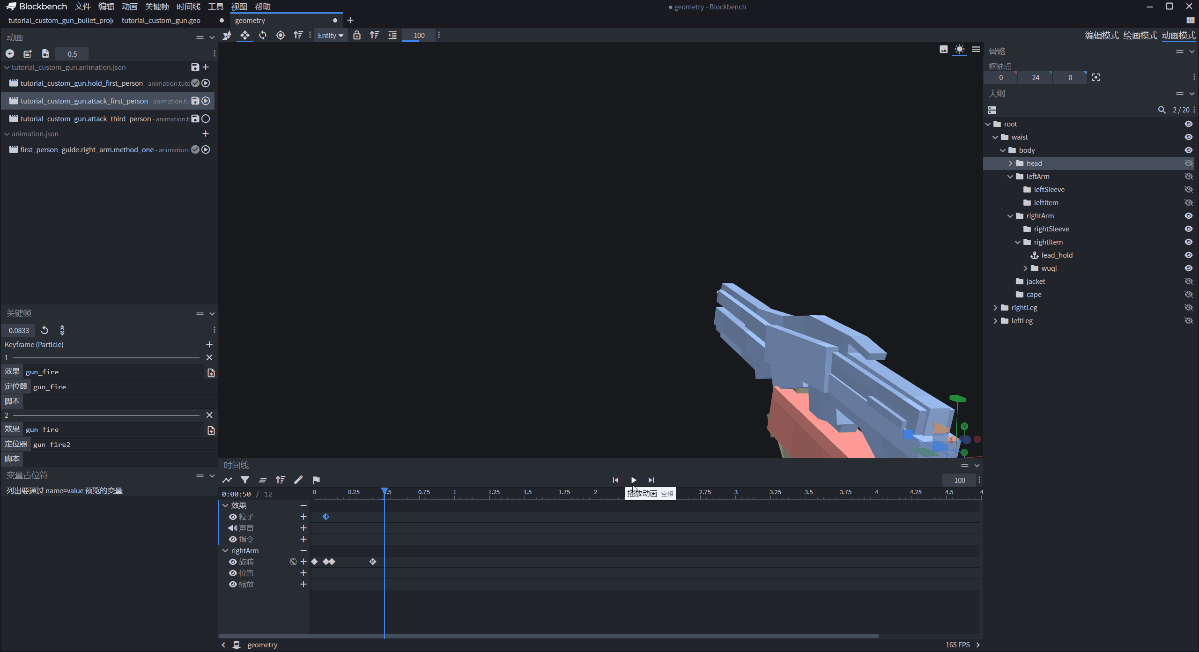Click the add animation plus-circle icon
Image resolution: width=1199 pixels, height=652 pixels.
click(x=10, y=53)
